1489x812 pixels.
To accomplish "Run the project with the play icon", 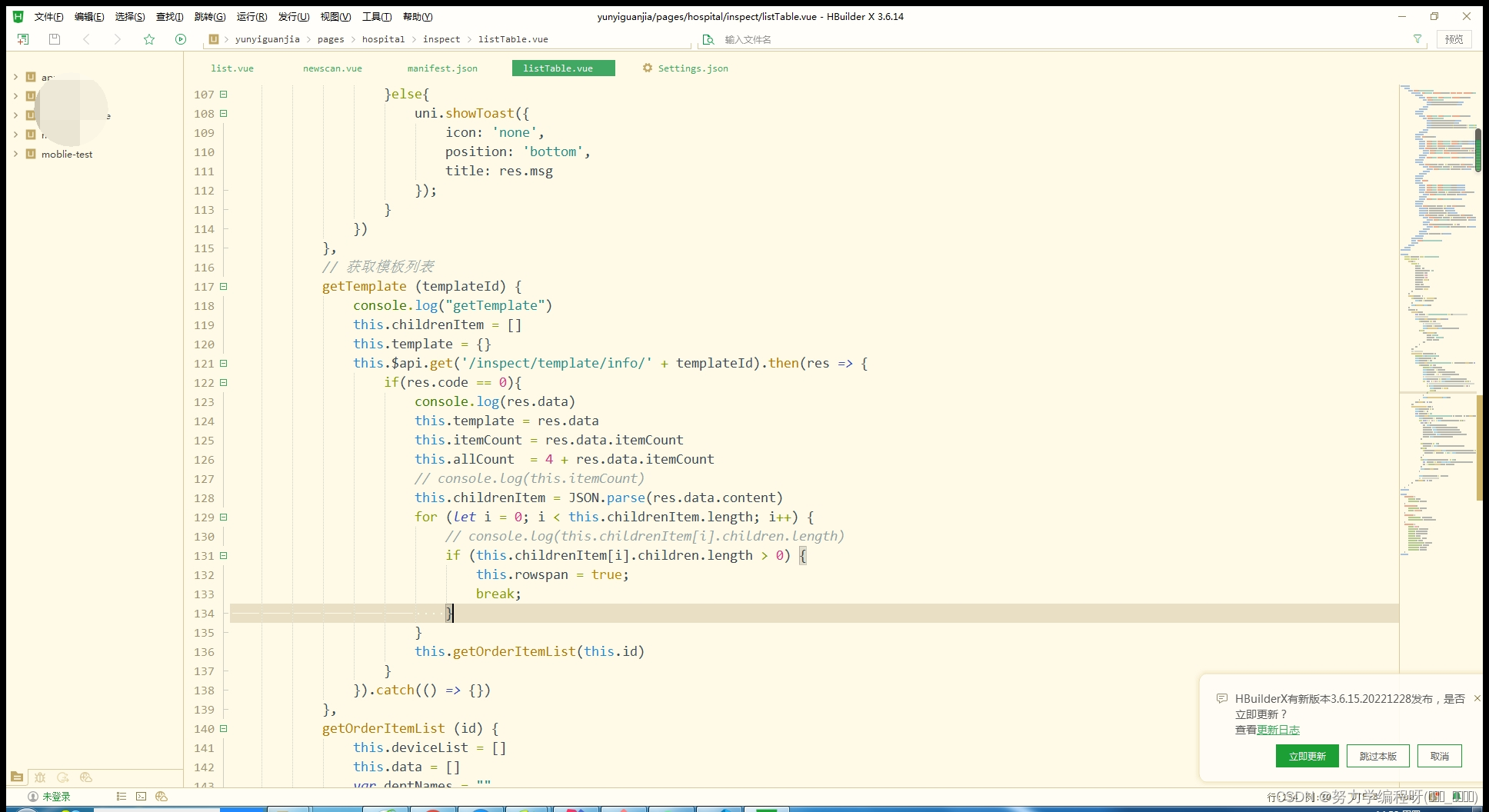I will pos(181,39).
